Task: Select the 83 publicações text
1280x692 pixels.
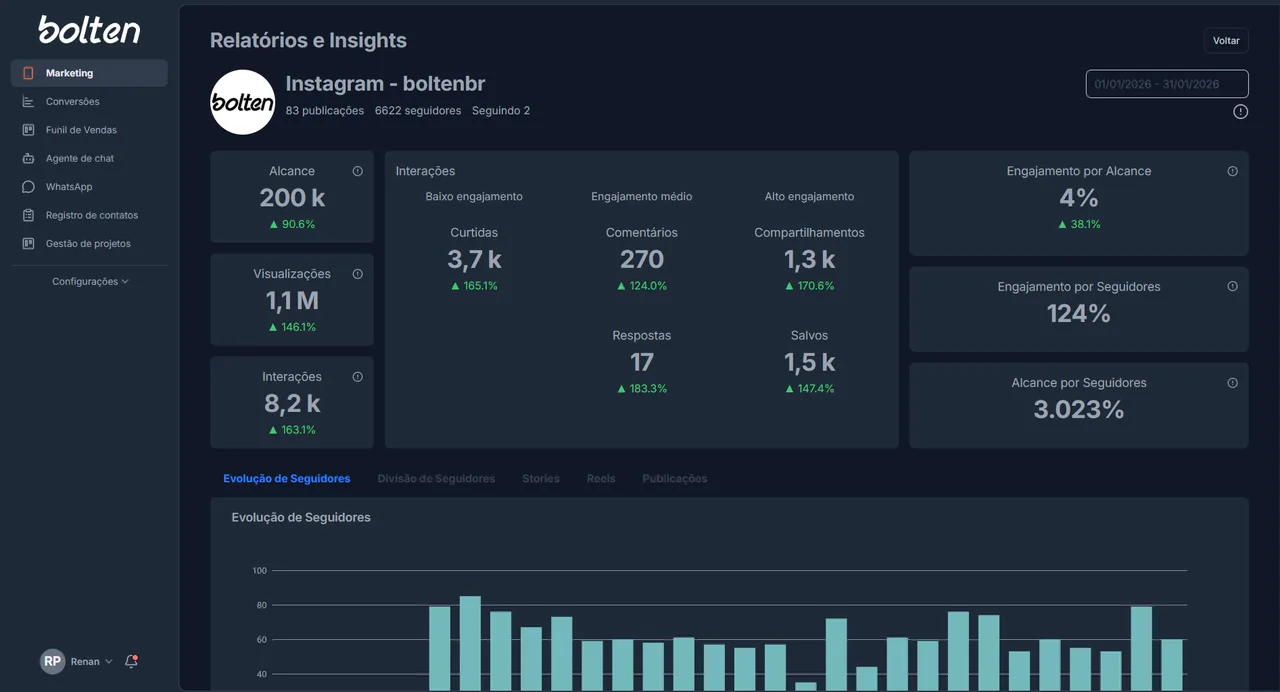Action: pyautogui.click(x=325, y=111)
